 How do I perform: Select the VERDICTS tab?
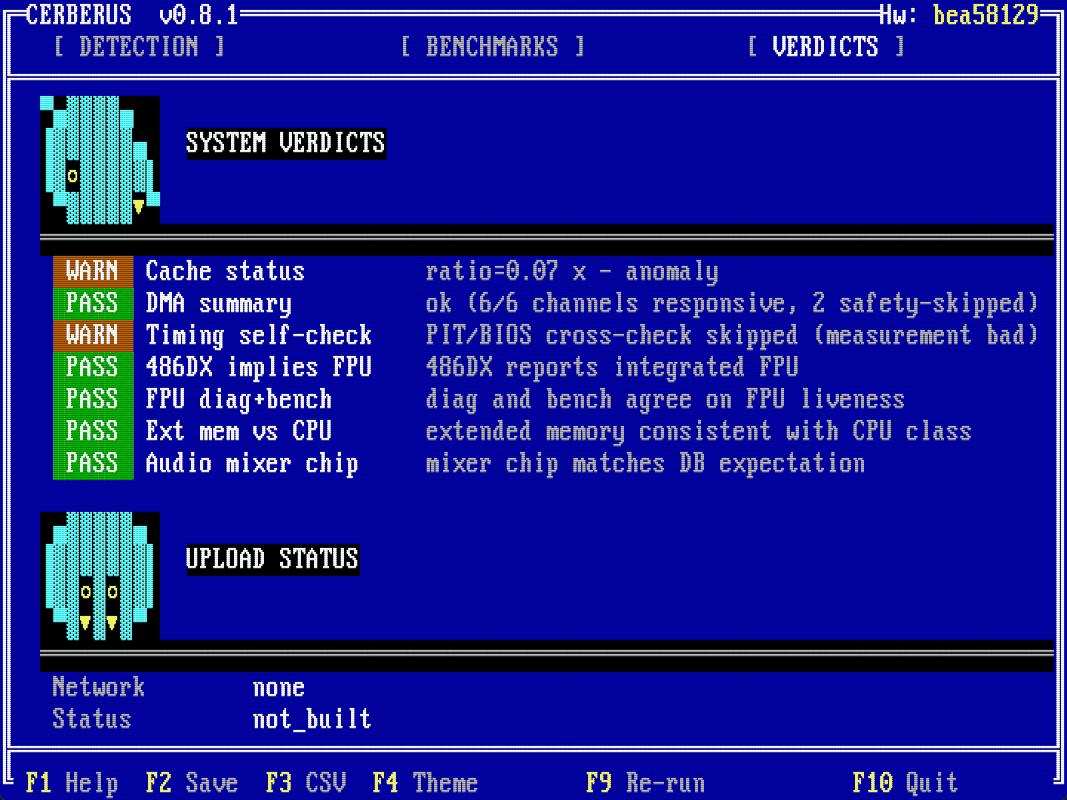[x=825, y=47]
